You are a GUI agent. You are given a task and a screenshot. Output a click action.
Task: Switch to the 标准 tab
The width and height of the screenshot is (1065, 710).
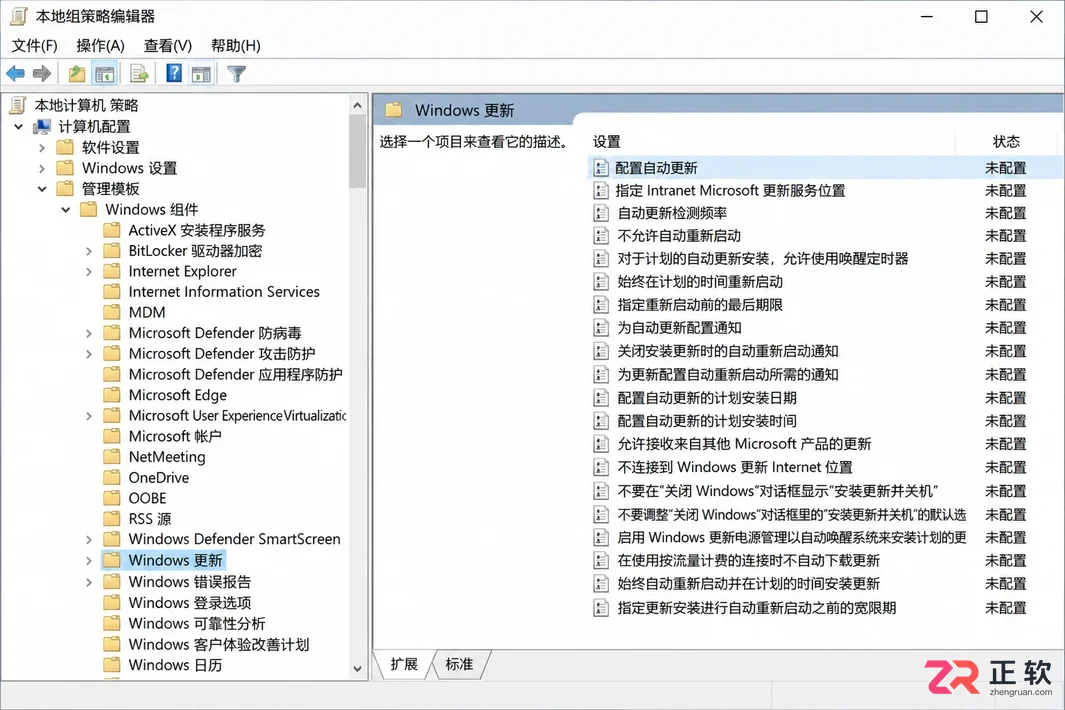(459, 664)
